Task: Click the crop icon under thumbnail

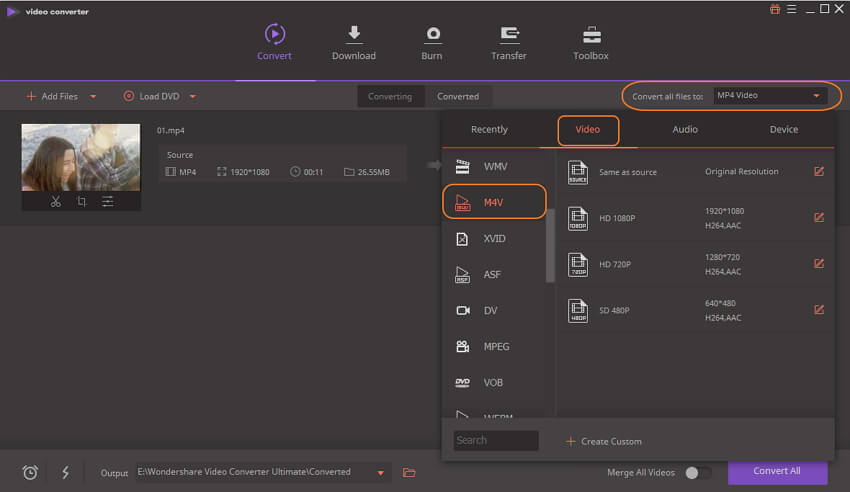Action: pyautogui.click(x=81, y=202)
